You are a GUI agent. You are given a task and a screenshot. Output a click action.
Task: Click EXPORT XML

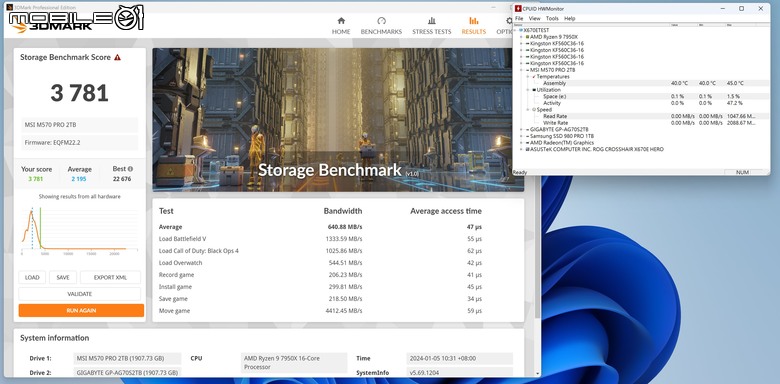coord(110,278)
